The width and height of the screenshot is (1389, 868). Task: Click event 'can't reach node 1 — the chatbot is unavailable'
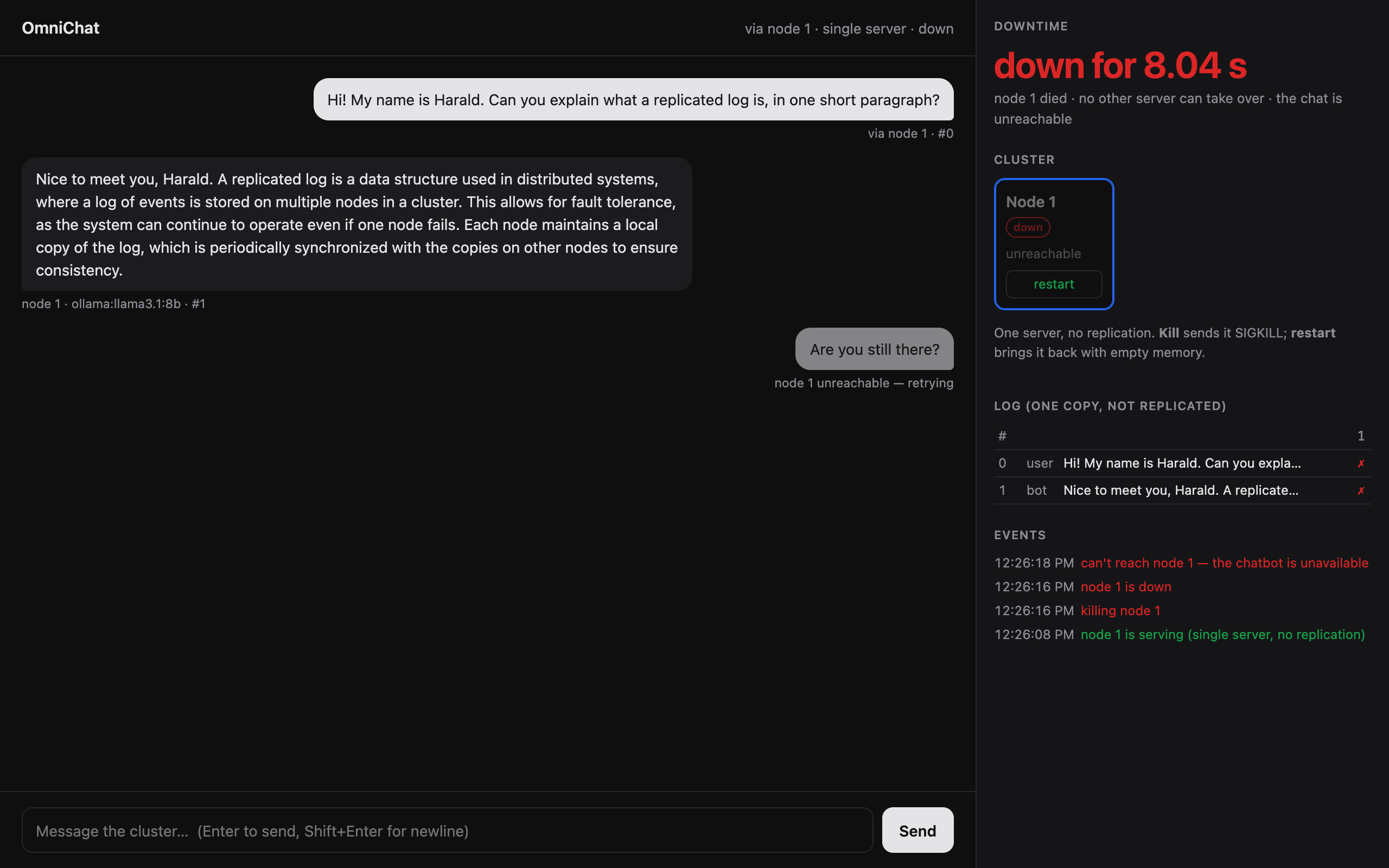[x=1224, y=563]
